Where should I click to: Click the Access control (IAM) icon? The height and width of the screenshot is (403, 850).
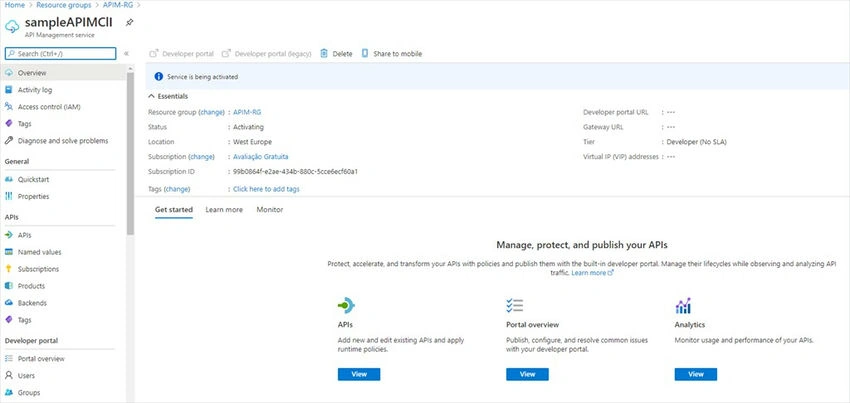pyautogui.click(x=9, y=107)
